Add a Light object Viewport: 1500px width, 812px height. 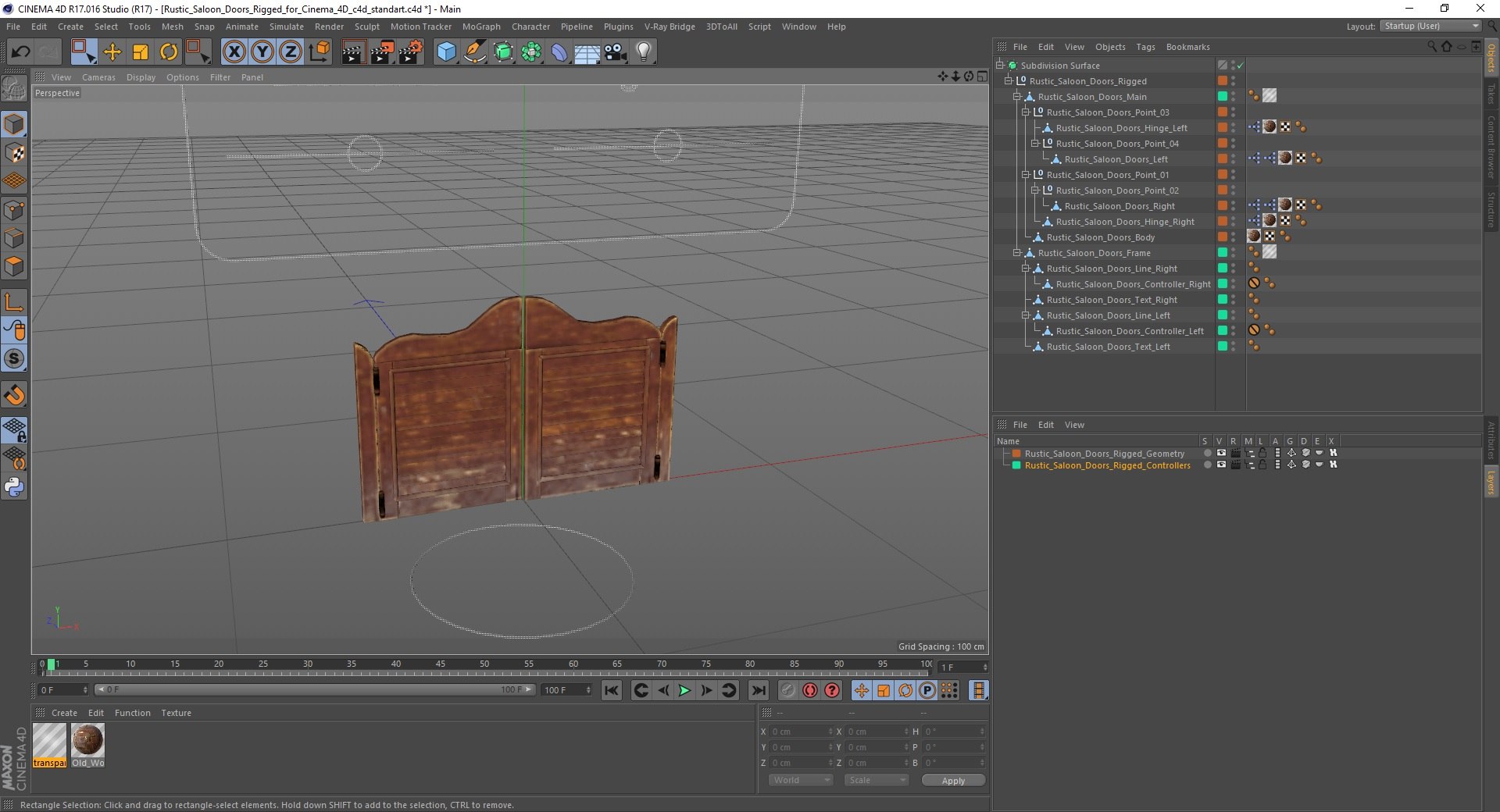click(x=644, y=52)
